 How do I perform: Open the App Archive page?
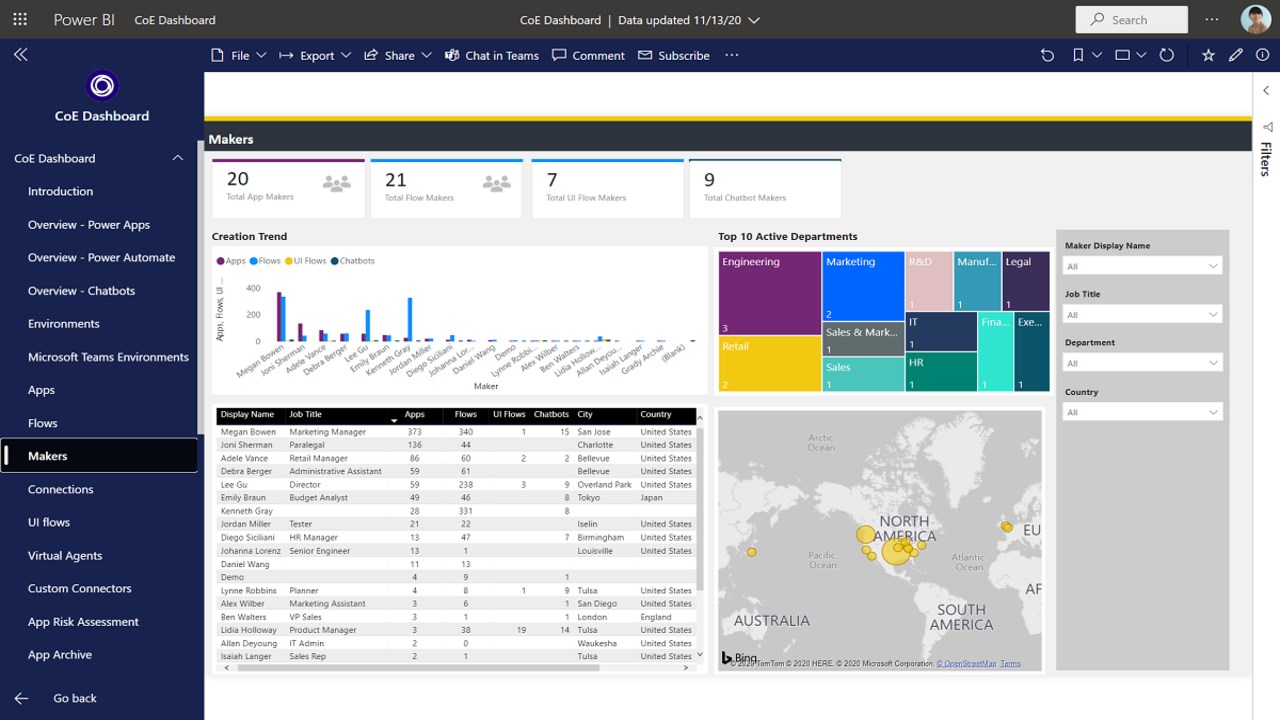60,655
